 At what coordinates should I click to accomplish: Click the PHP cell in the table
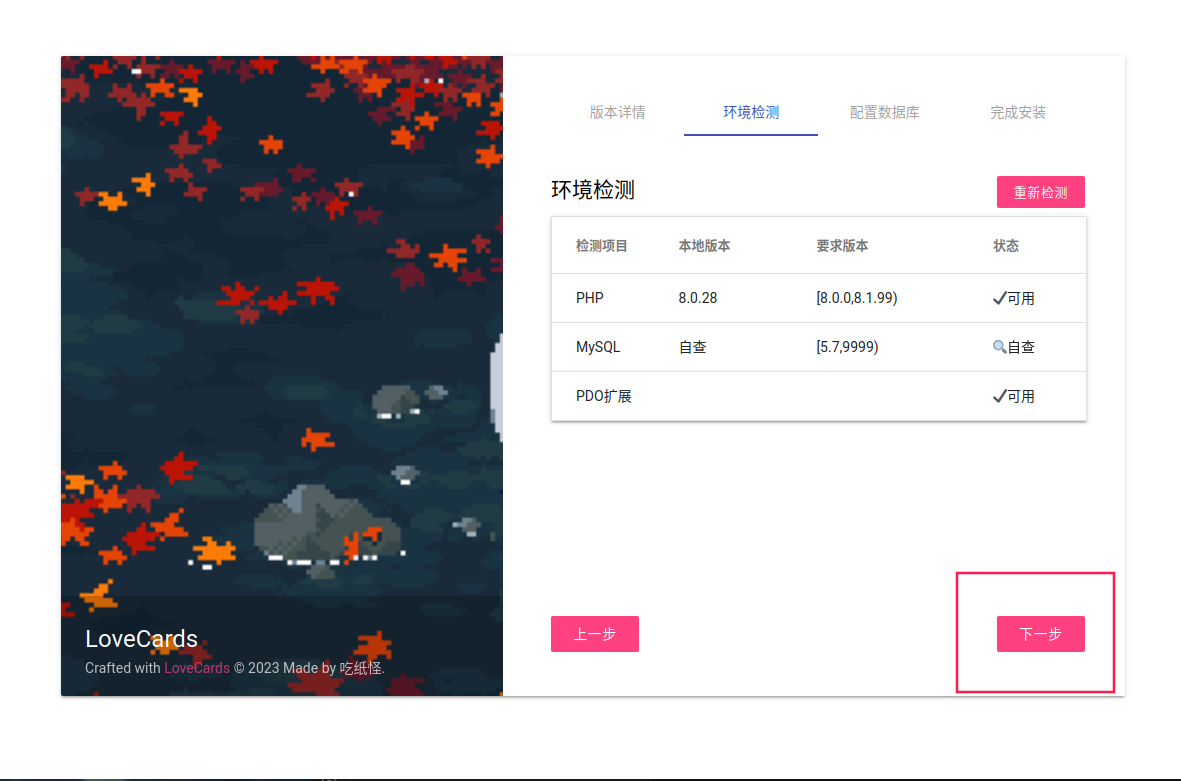pos(590,298)
